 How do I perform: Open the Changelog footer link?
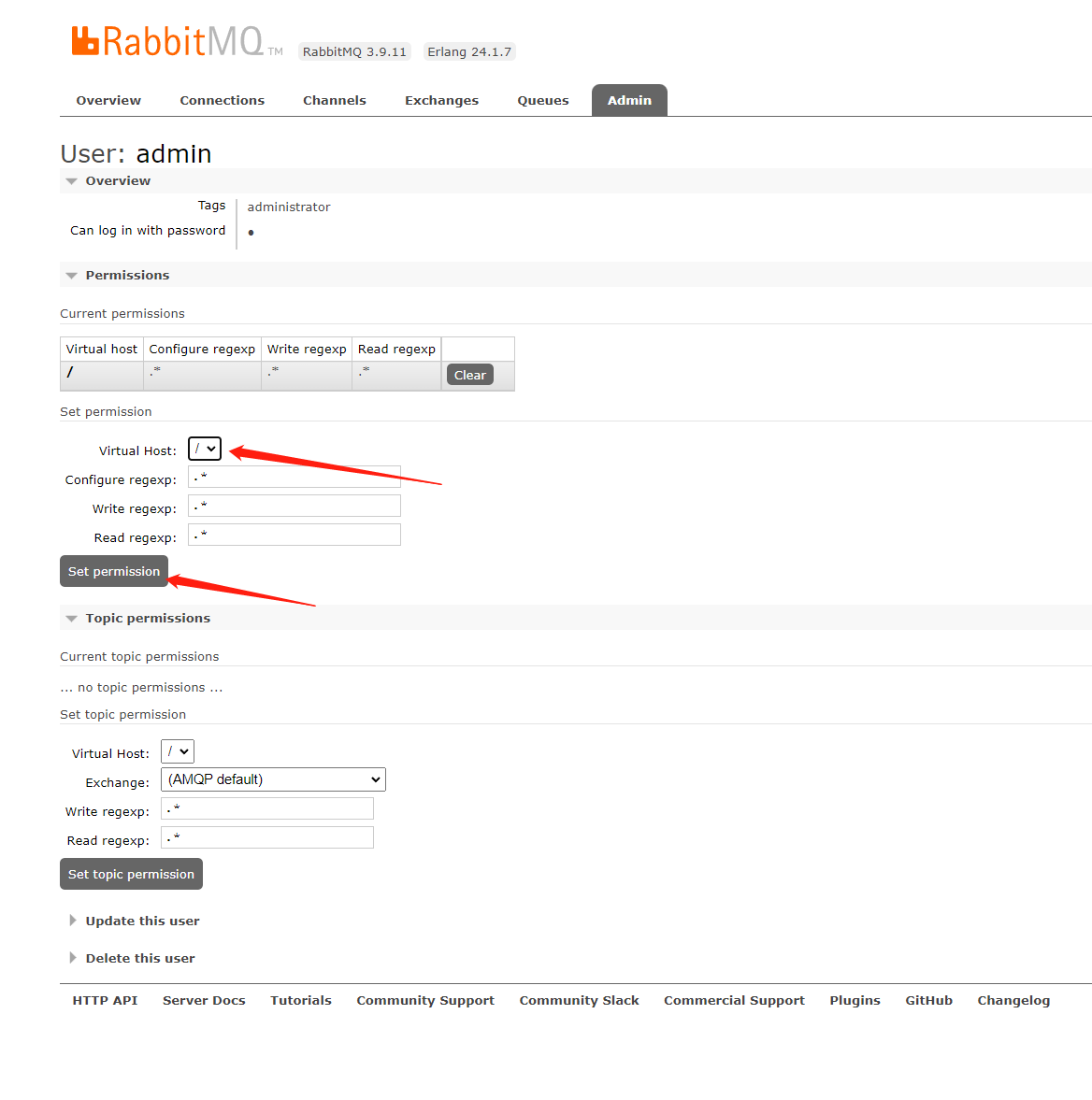coord(1013,1000)
